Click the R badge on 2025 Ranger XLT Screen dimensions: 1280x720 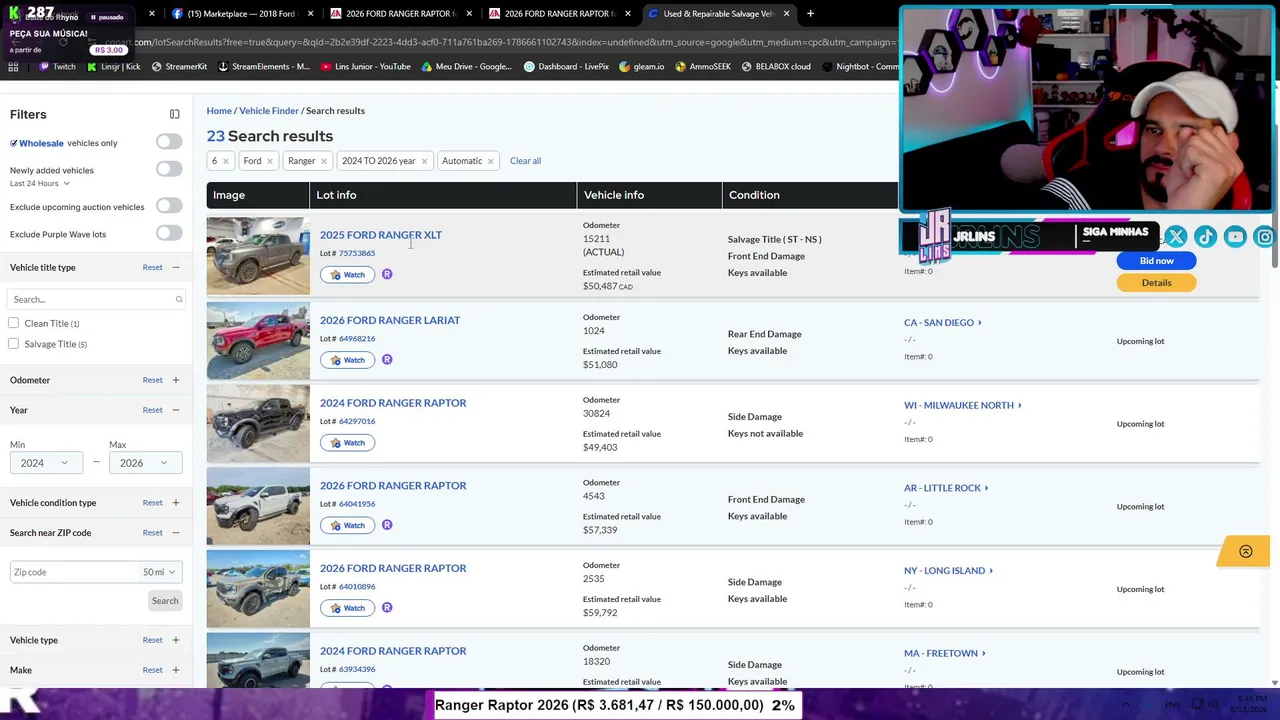pos(387,274)
